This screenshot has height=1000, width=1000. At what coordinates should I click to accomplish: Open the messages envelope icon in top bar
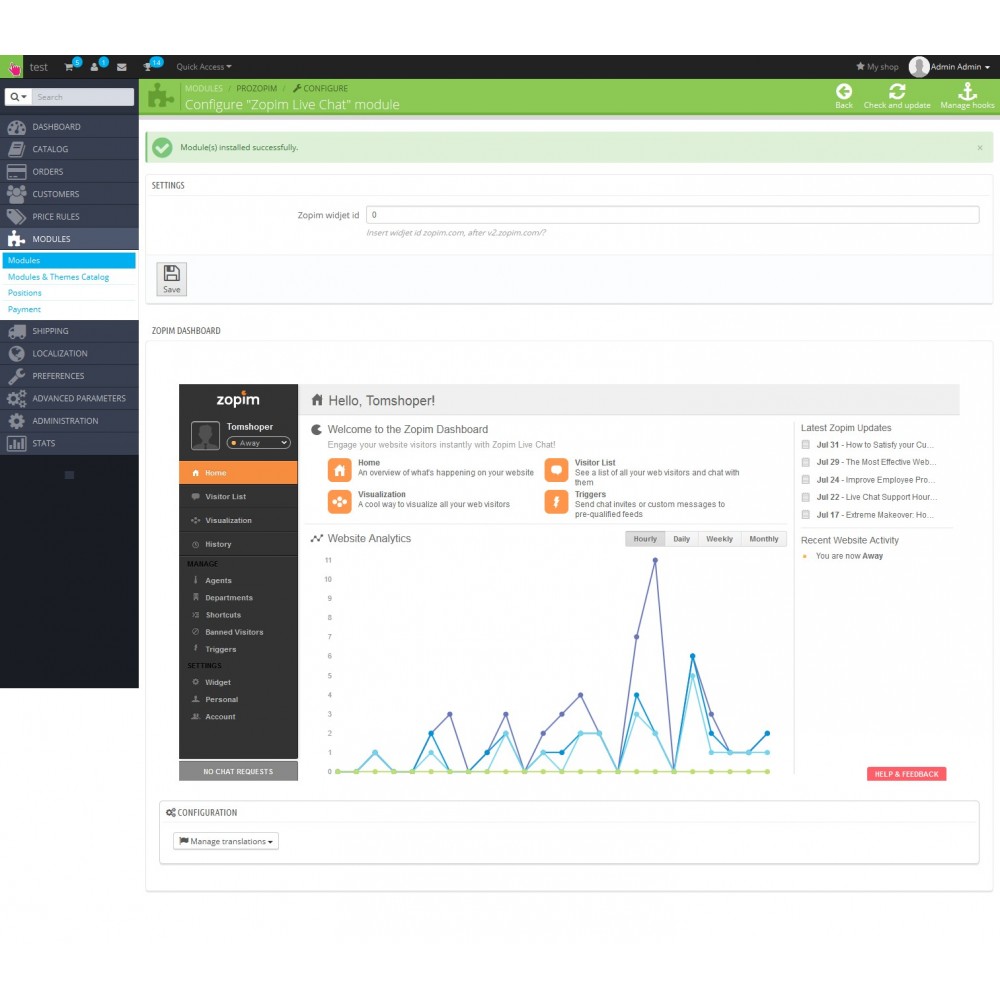click(x=122, y=67)
